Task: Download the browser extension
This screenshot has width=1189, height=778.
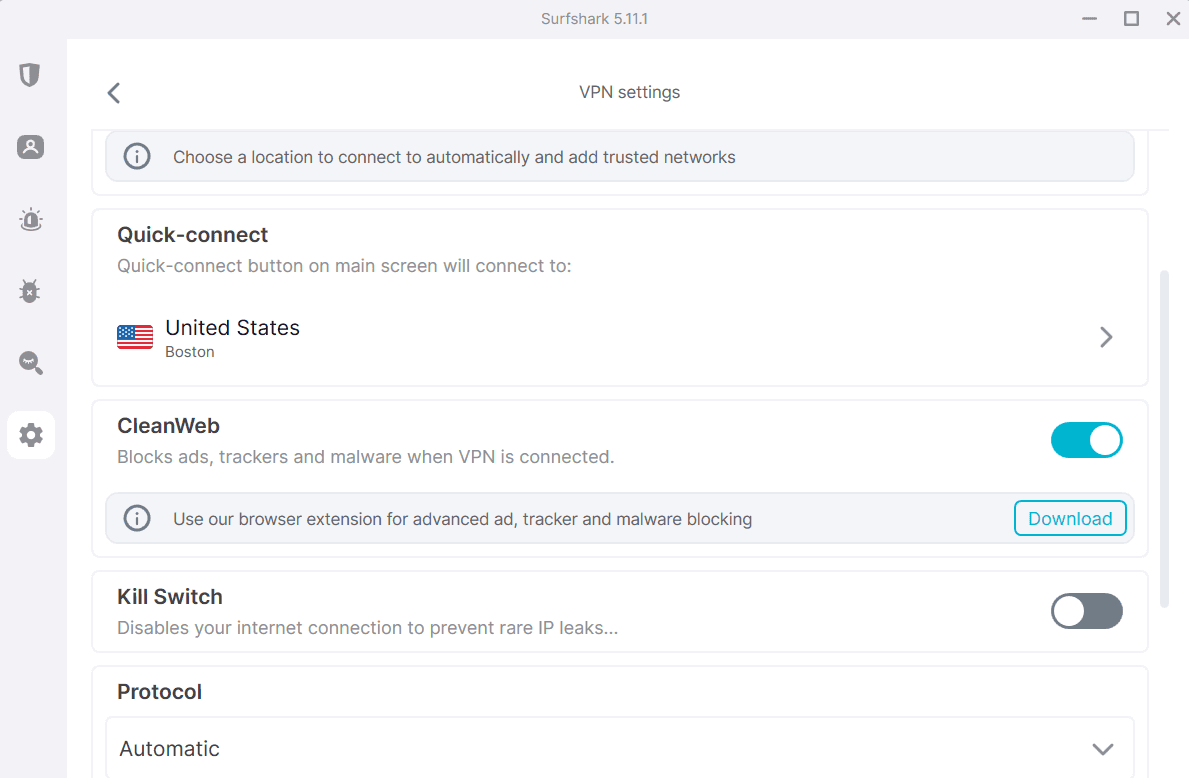Action: tap(1070, 519)
